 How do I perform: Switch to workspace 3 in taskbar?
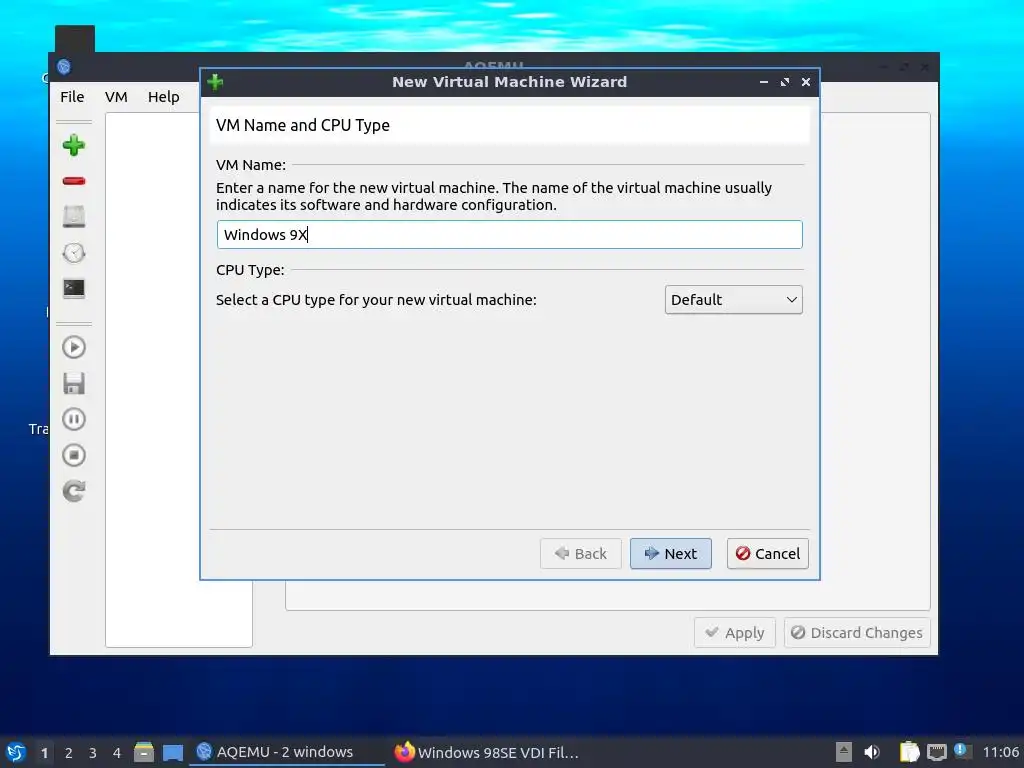(93, 753)
